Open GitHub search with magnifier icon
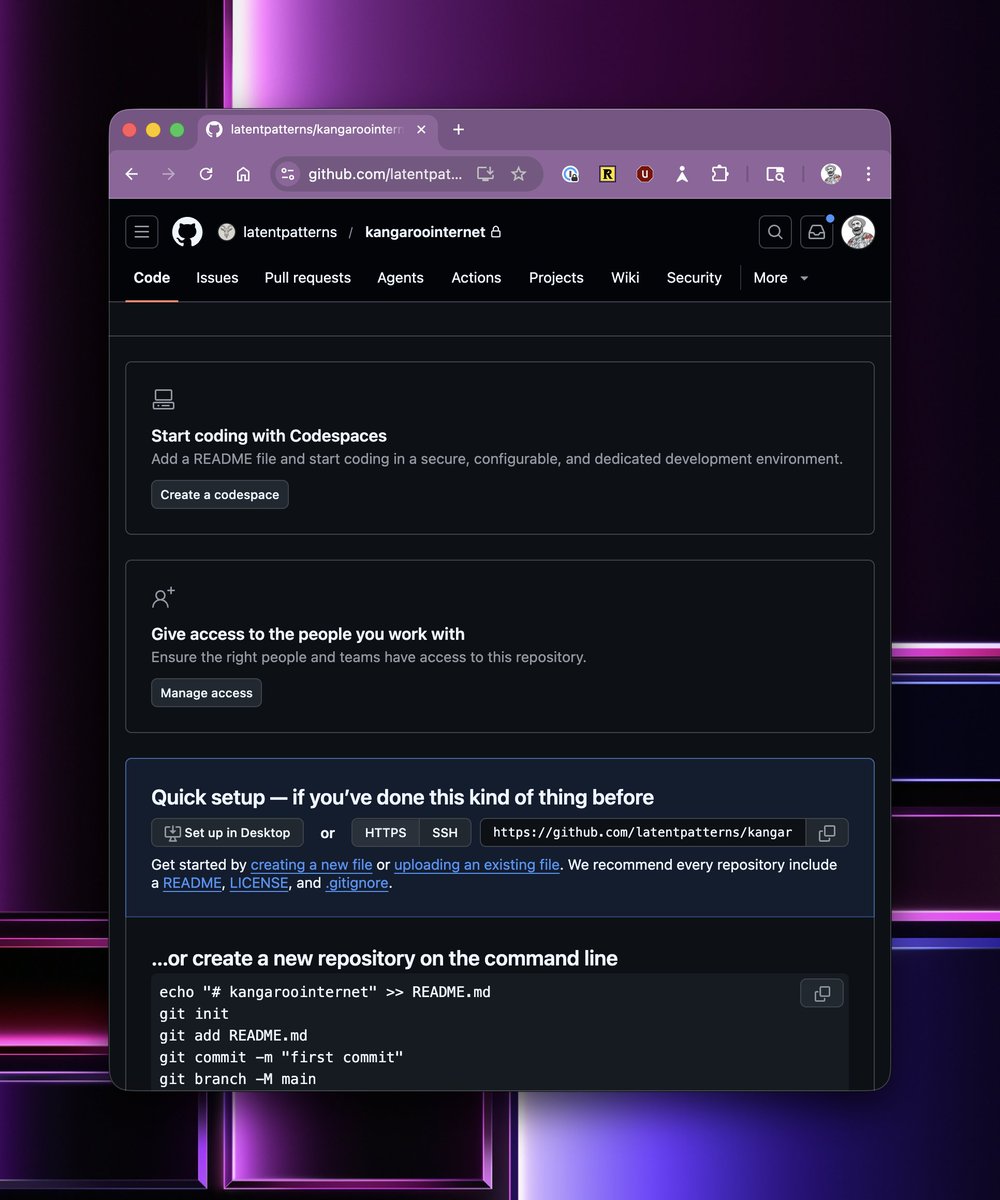 click(775, 232)
